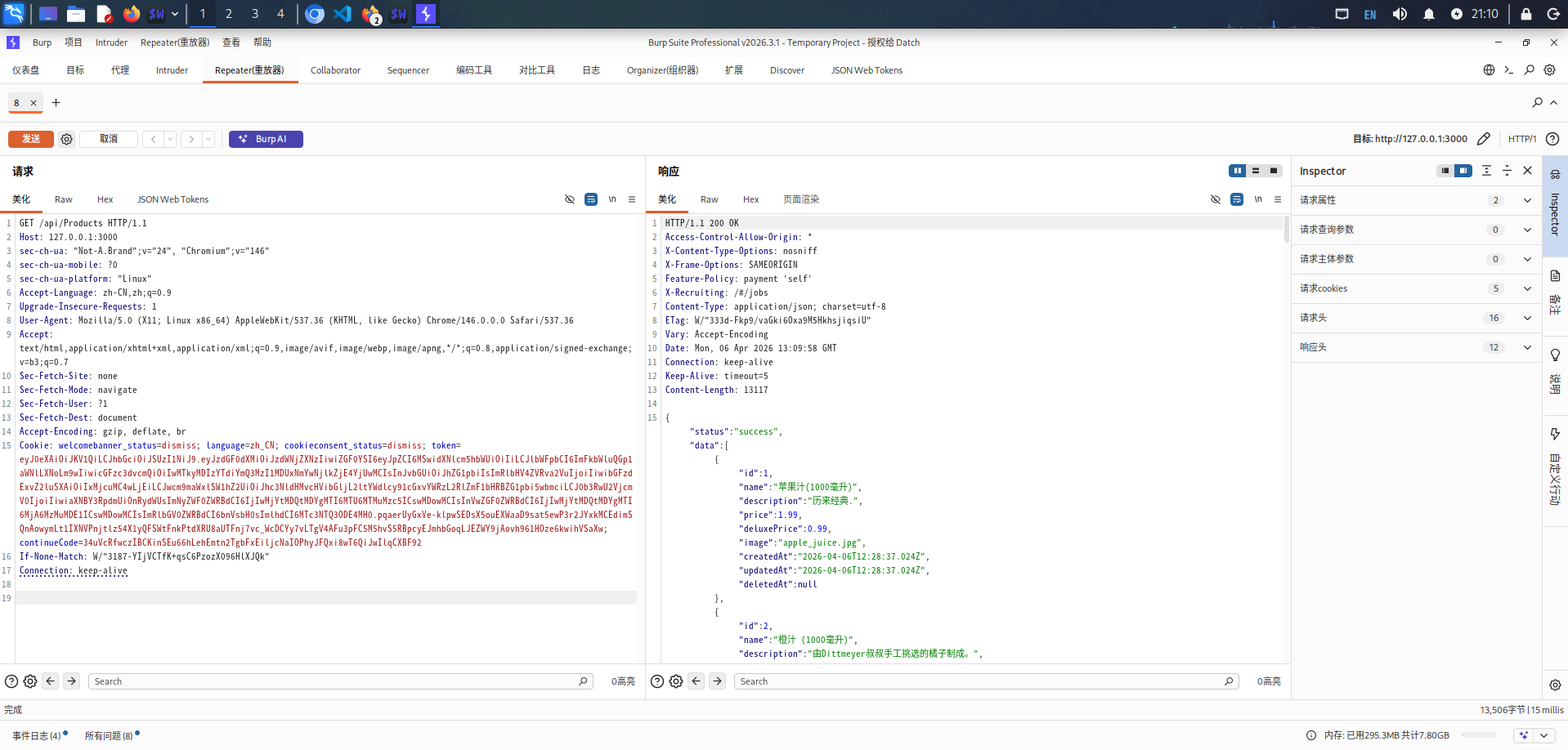This screenshot has height=750, width=1568.
Task: Go to previous request search match
Action: [x=51, y=681]
